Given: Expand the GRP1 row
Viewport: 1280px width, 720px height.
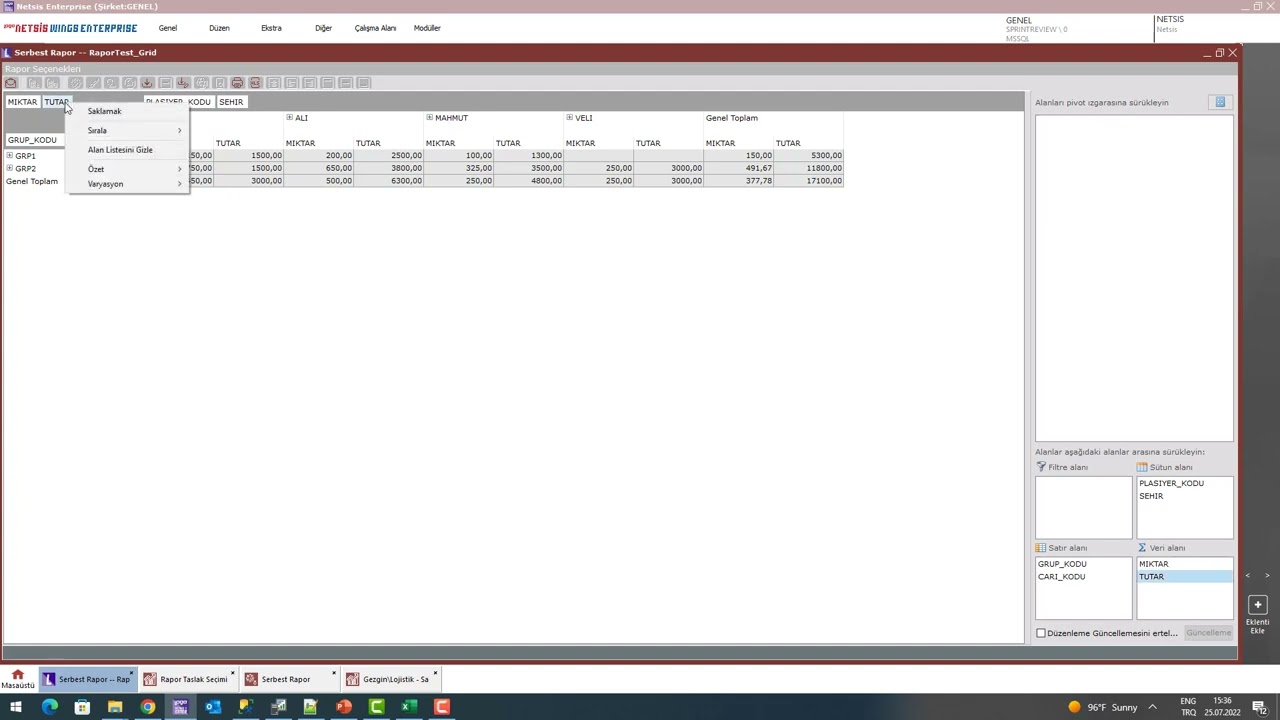Looking at the screenshot, I should point(10,155).
